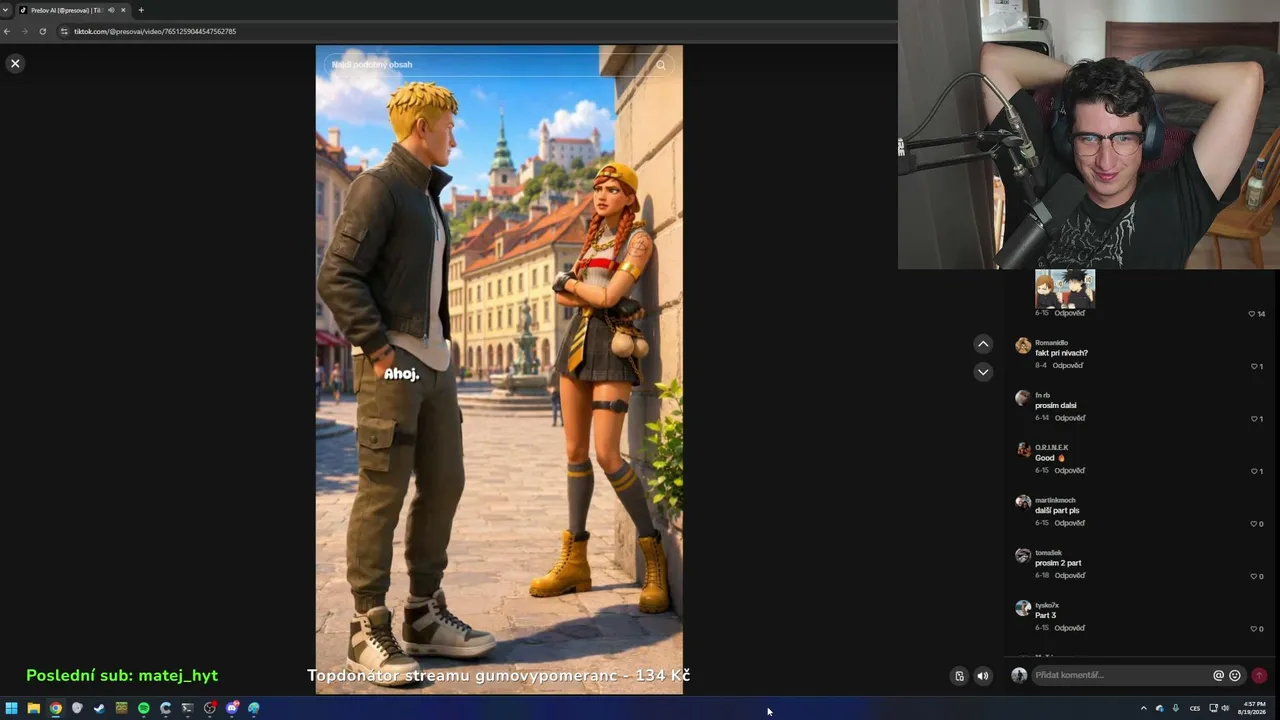Open tysko7x's profile avatar
1280x720 pixels.
pos(1022,608)
